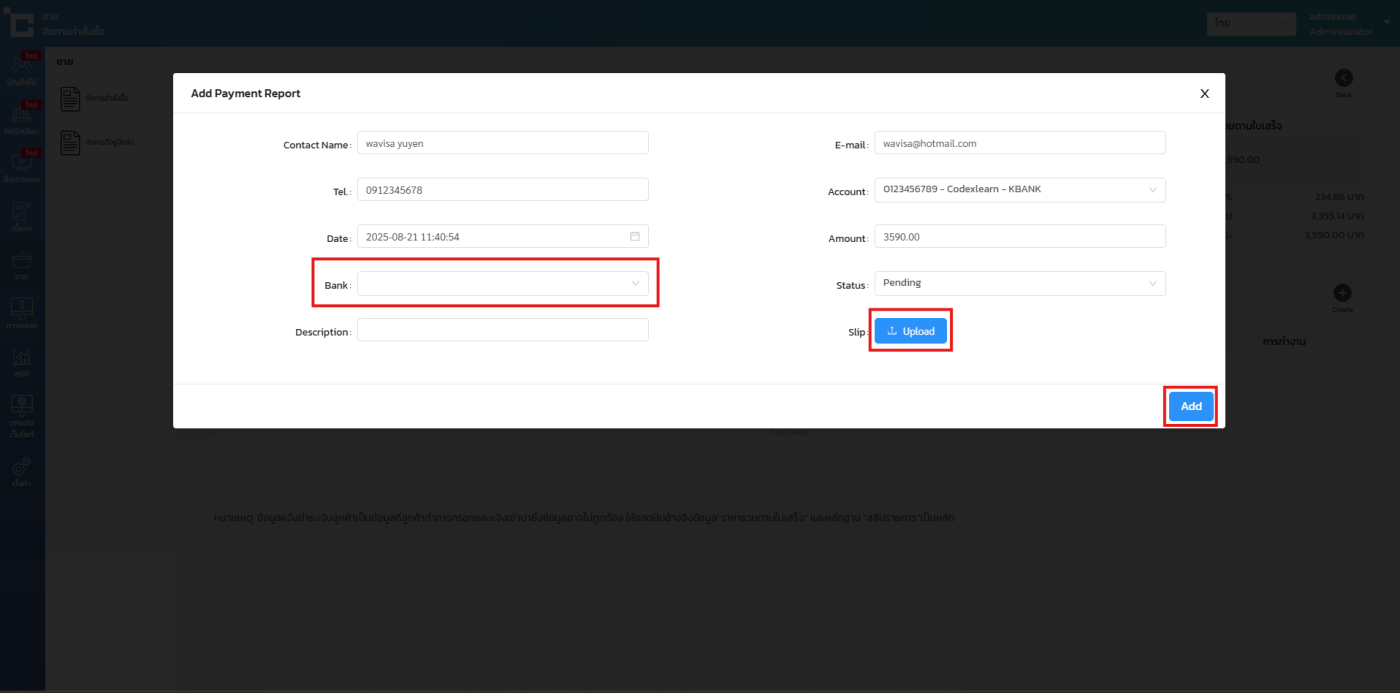Click the Create plus icon
Viewport: 1400px width, 693px height.
click(1342, 293)
